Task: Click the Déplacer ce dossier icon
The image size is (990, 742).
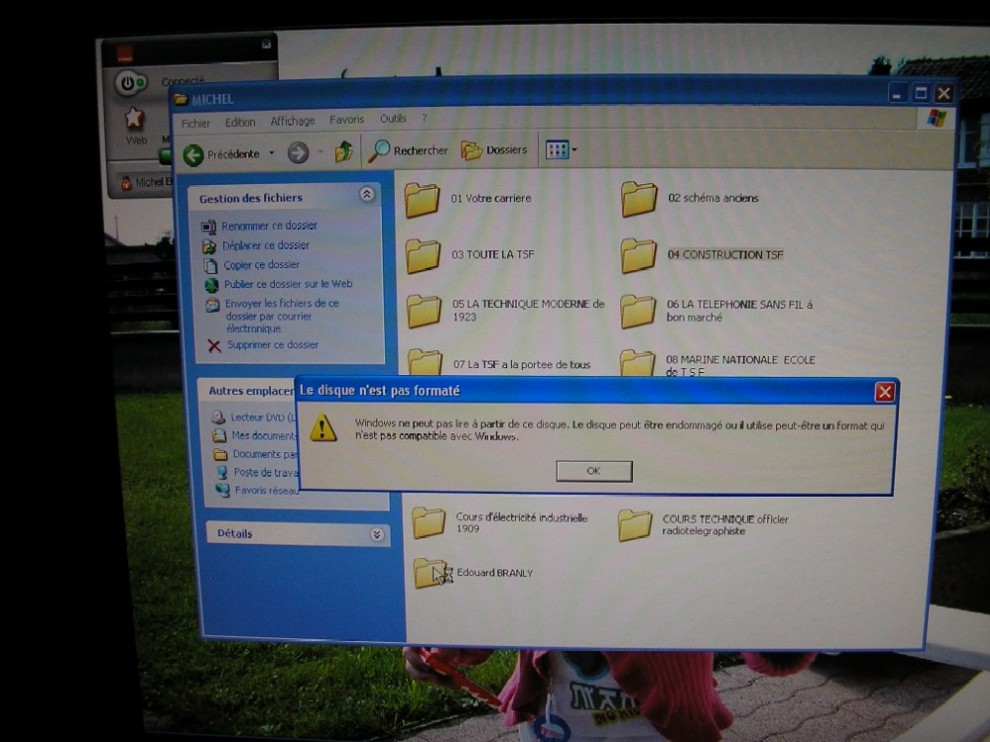Action: (x=209, y=246)
